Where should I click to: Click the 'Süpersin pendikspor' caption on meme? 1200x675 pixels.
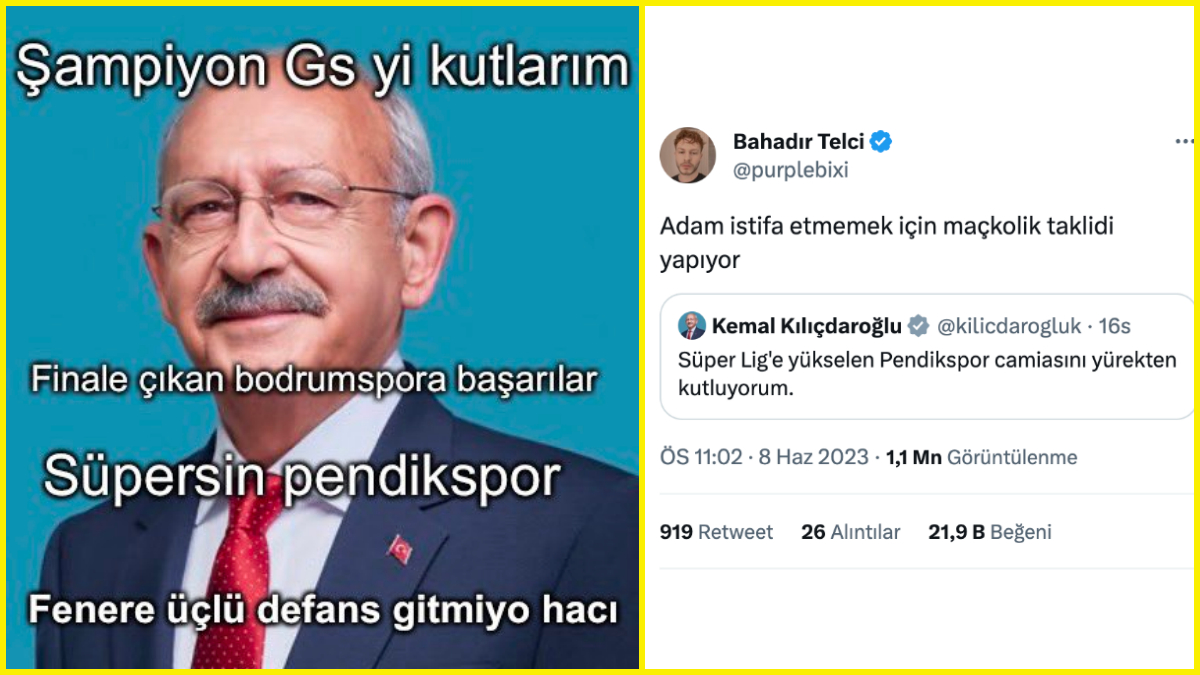pyautogui.click(x=301, y=478)
